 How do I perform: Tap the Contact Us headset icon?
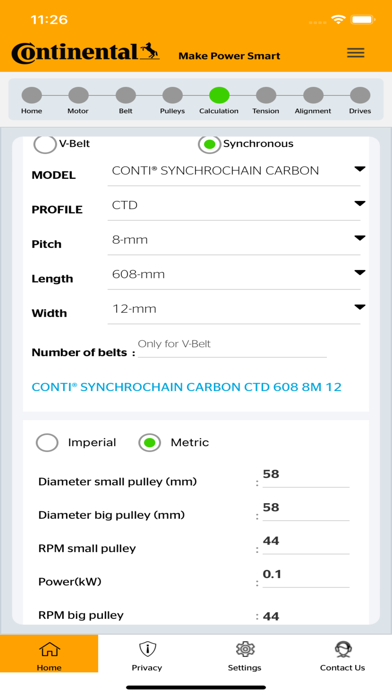pyautogui.click(x=343, y=649)
